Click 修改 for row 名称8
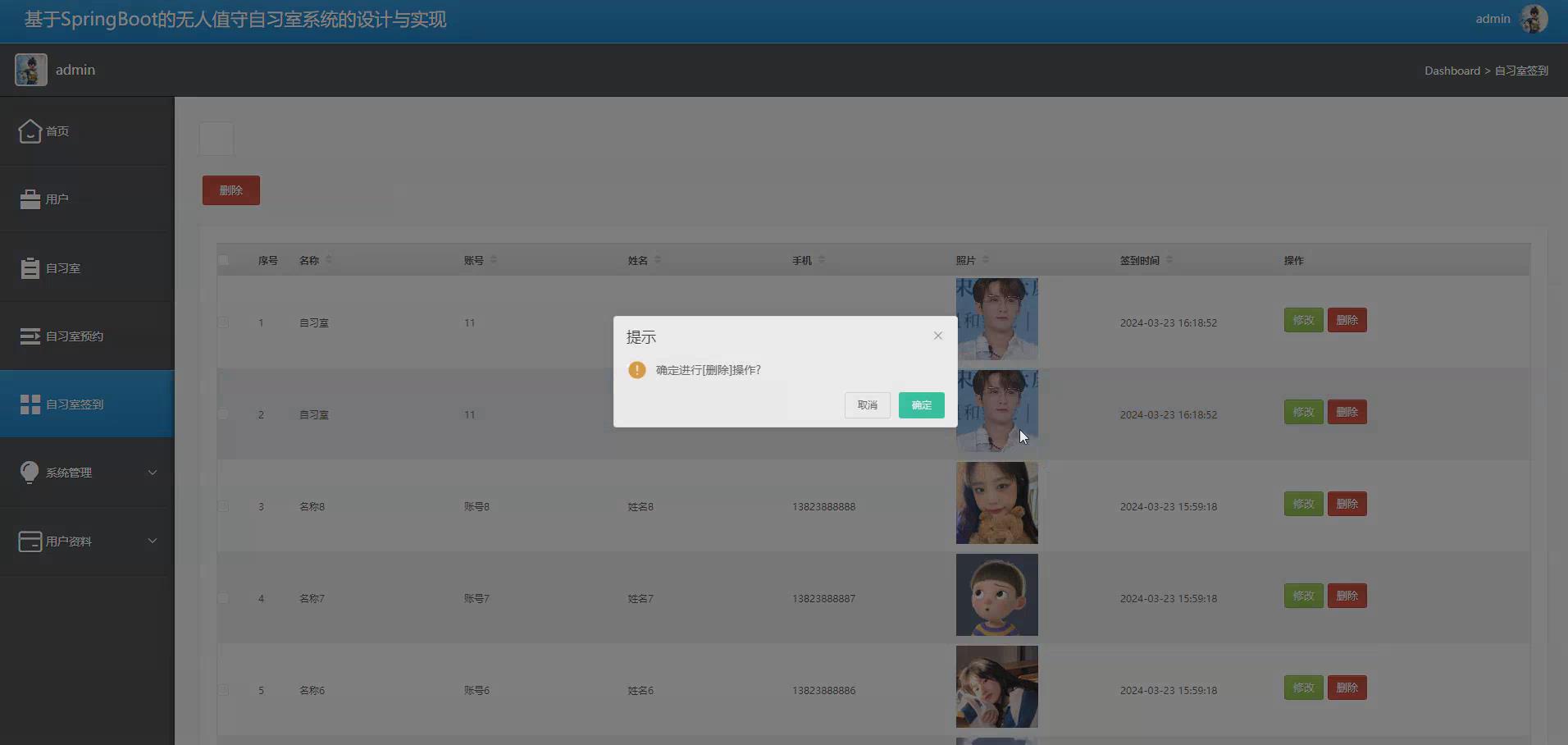The width and height of the screenshot is (1568, 745). pyautogui.click(x=1304, y=504)
